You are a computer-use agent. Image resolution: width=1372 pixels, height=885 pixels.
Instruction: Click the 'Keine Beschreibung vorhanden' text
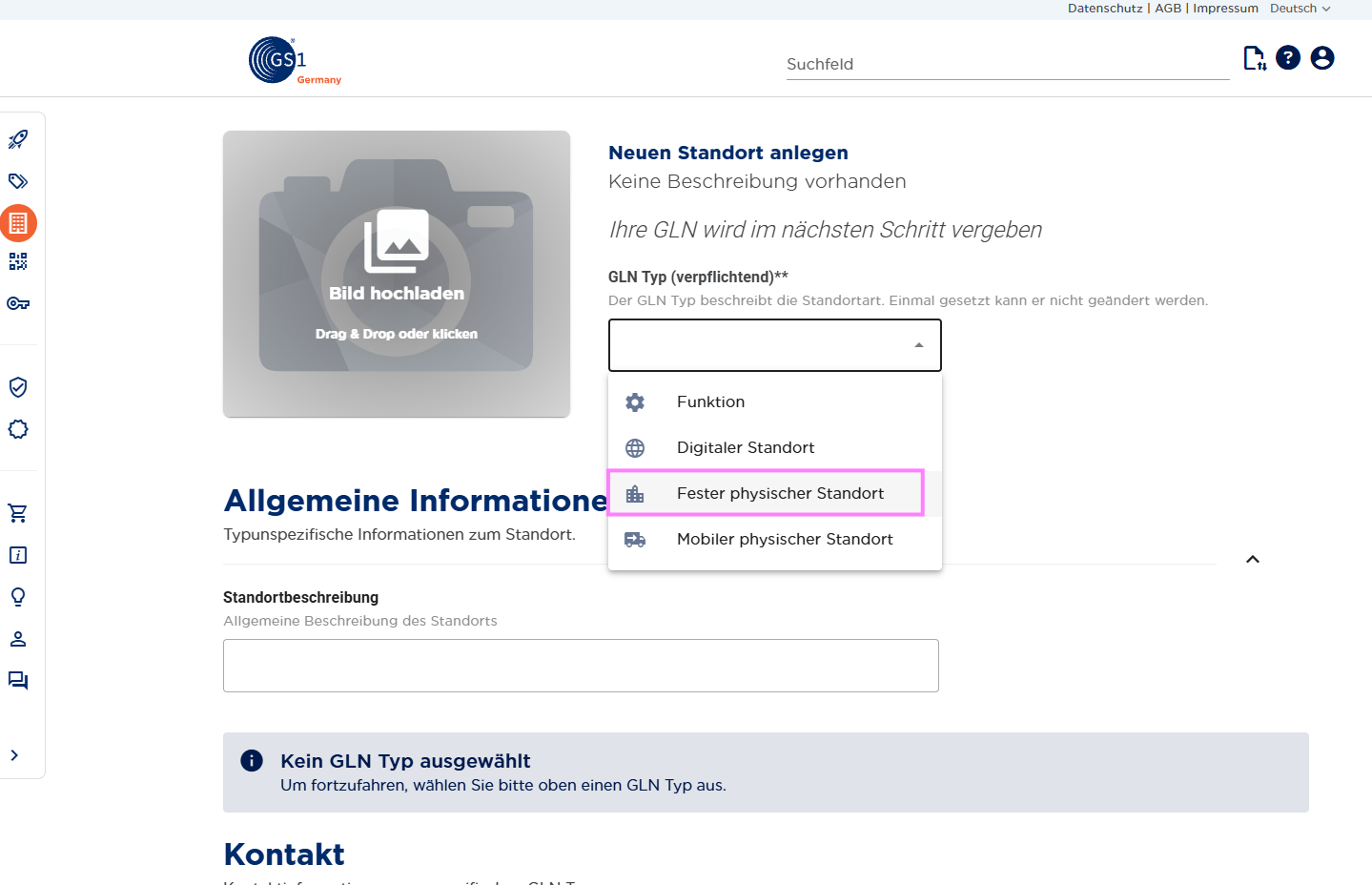[x=757, y=181]
